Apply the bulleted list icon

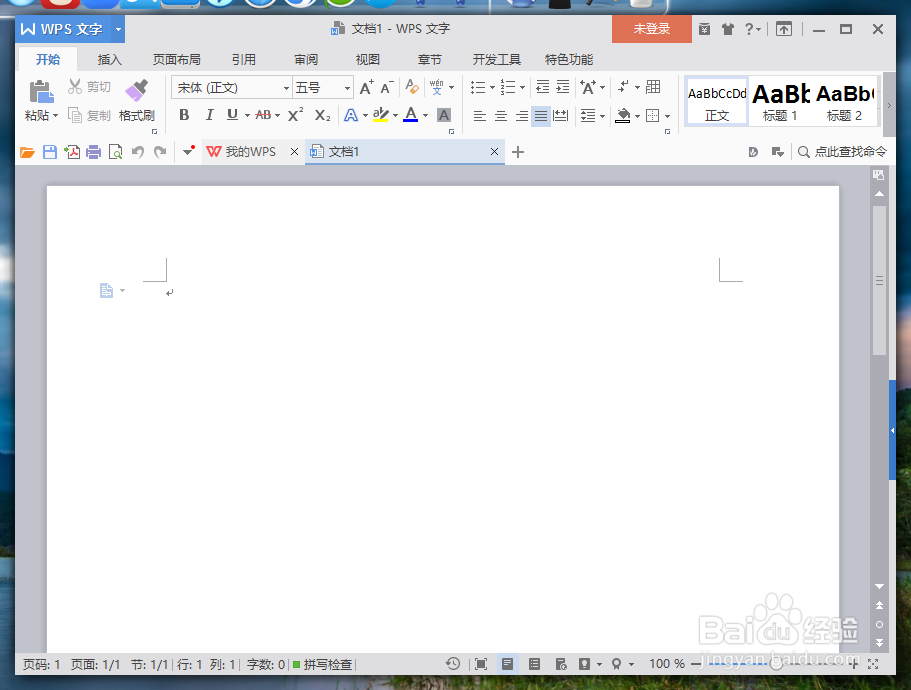(x=477, y=87)
